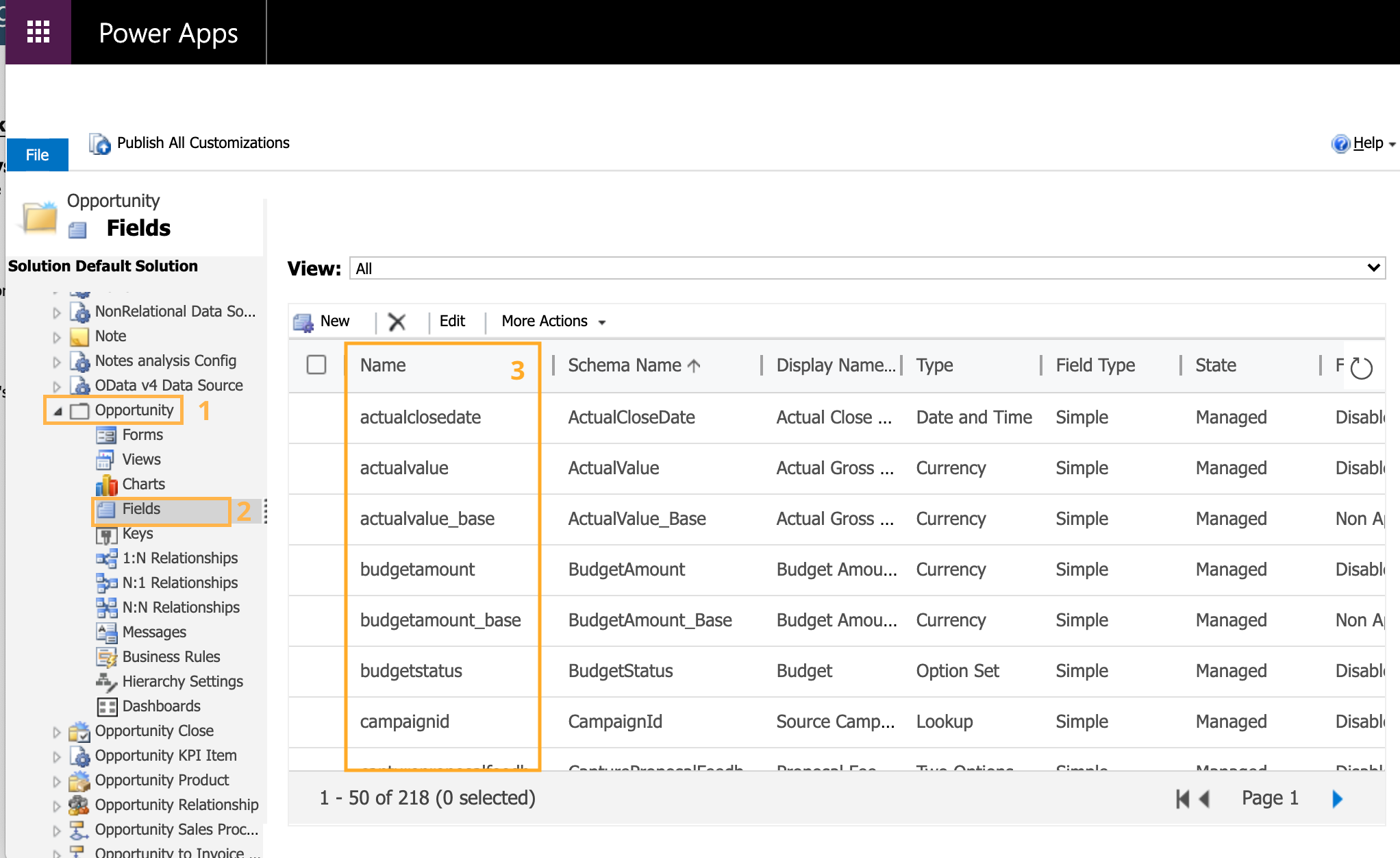Open the More Actions dropdown

tap(553, 321)
